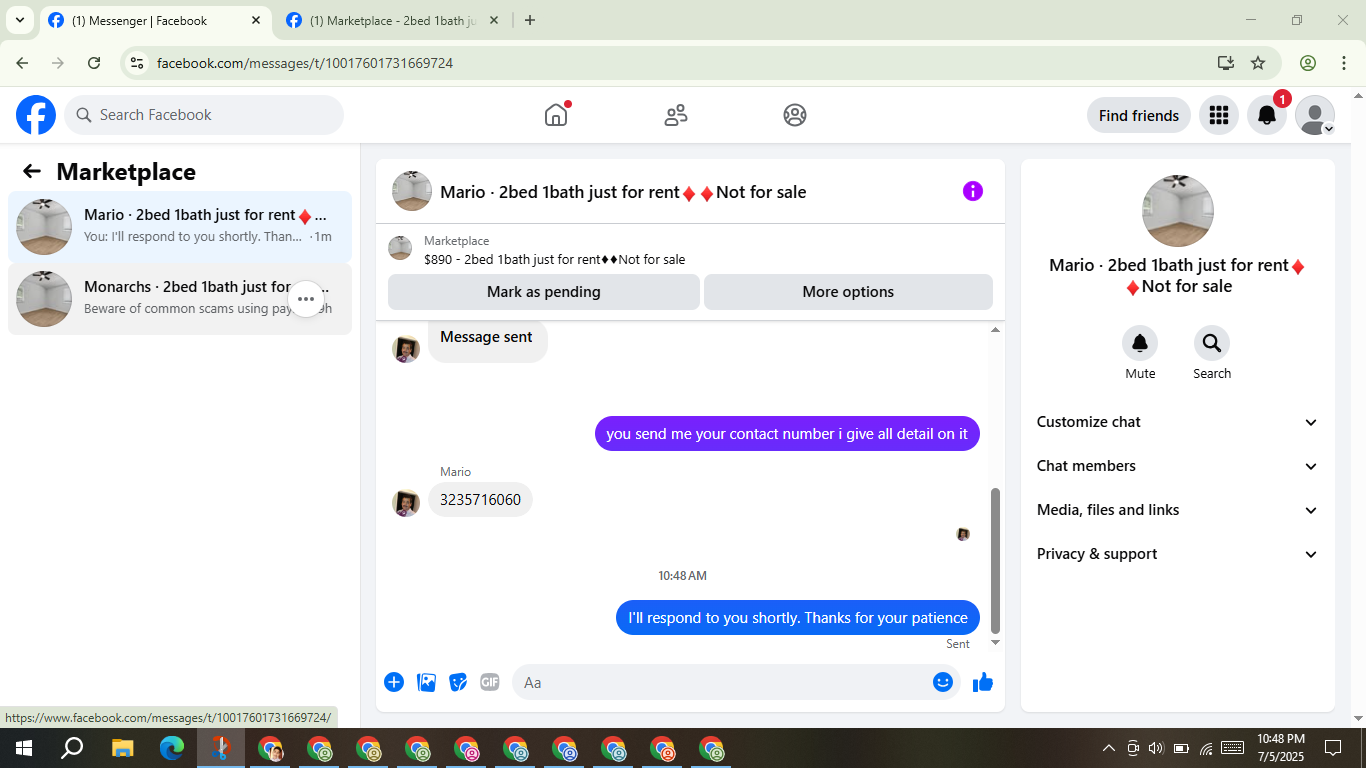This screenshot has height=768, width=1366.
Task: Expand Privacy & support section
Action: pos(1177,554)
